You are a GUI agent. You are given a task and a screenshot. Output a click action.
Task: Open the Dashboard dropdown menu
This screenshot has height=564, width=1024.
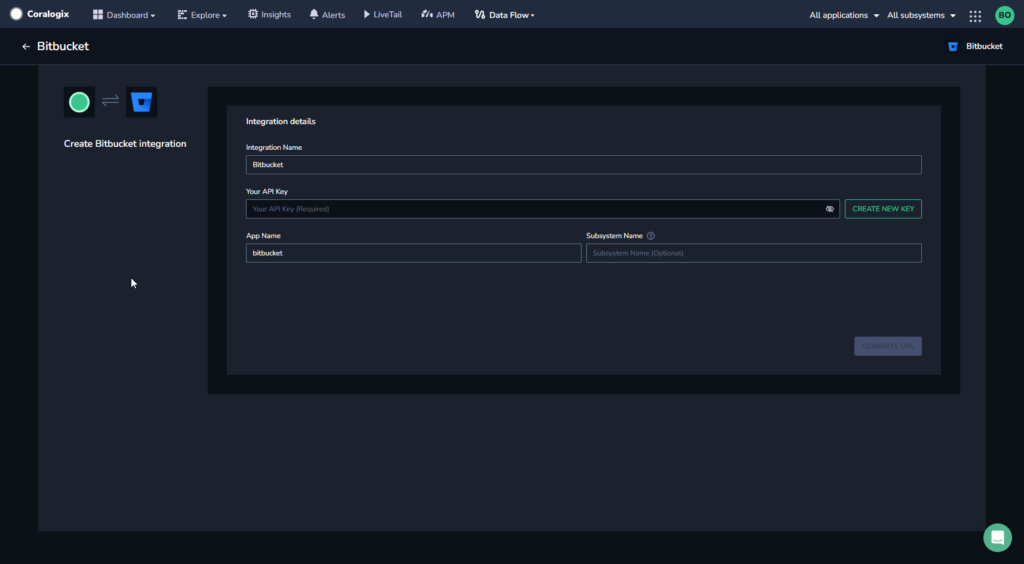(124, 14)
